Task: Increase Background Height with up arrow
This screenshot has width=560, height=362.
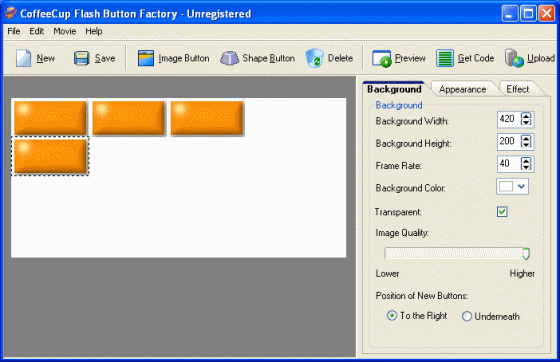Action: (x=526, y=138)
